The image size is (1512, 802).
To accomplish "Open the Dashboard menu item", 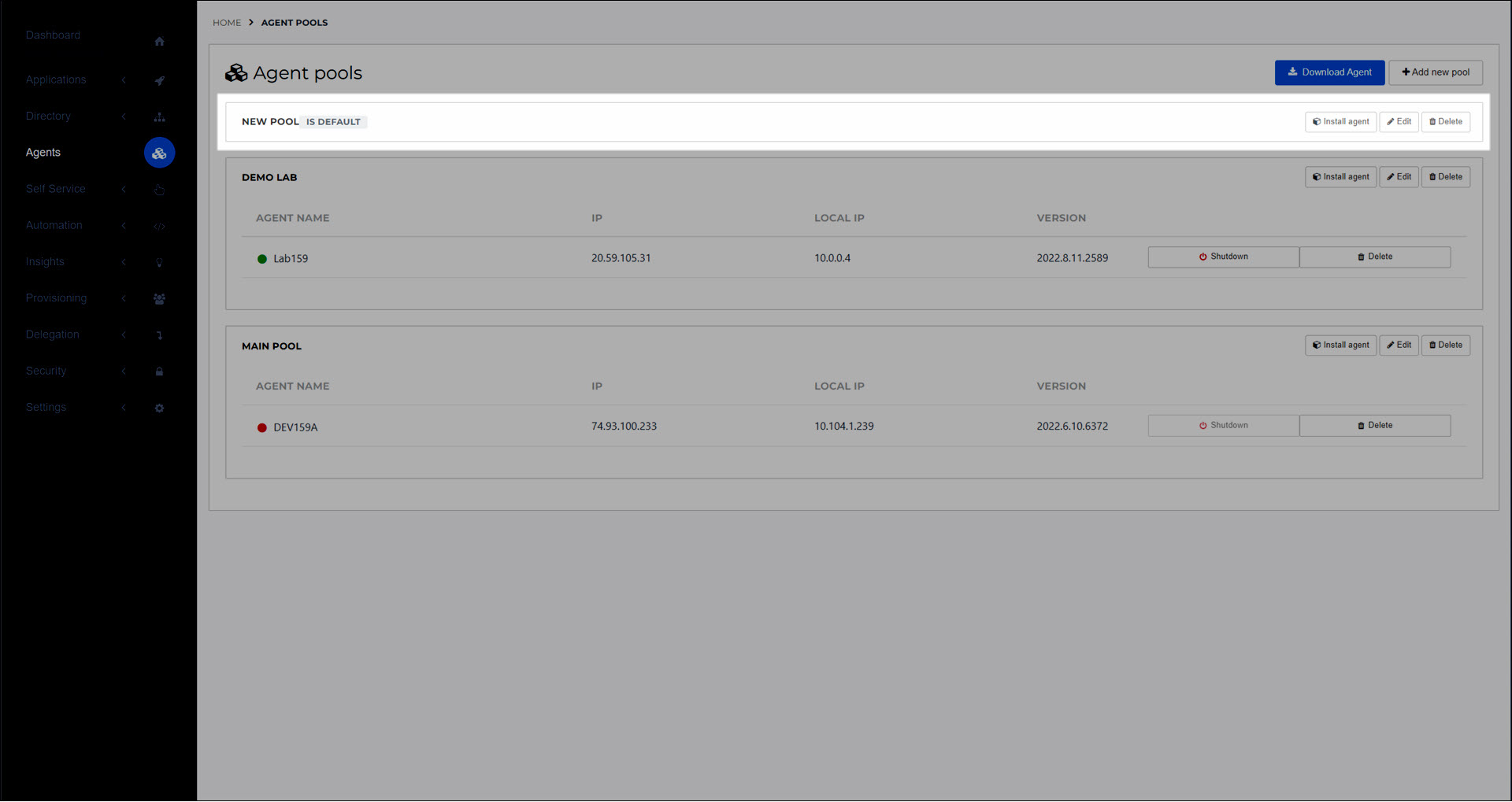I will point(53,35).
